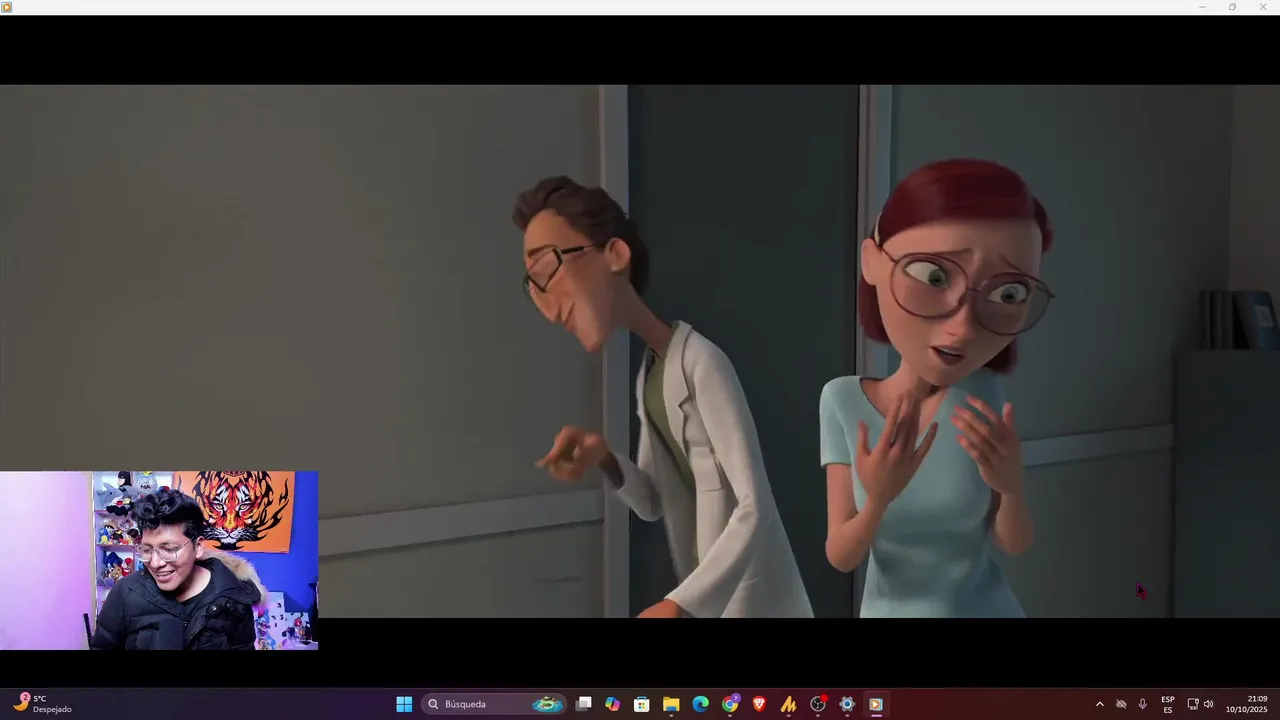Screen dimensions: 1280x720
Task: Minimize the media player window
Action: [x=1202, y=7]
